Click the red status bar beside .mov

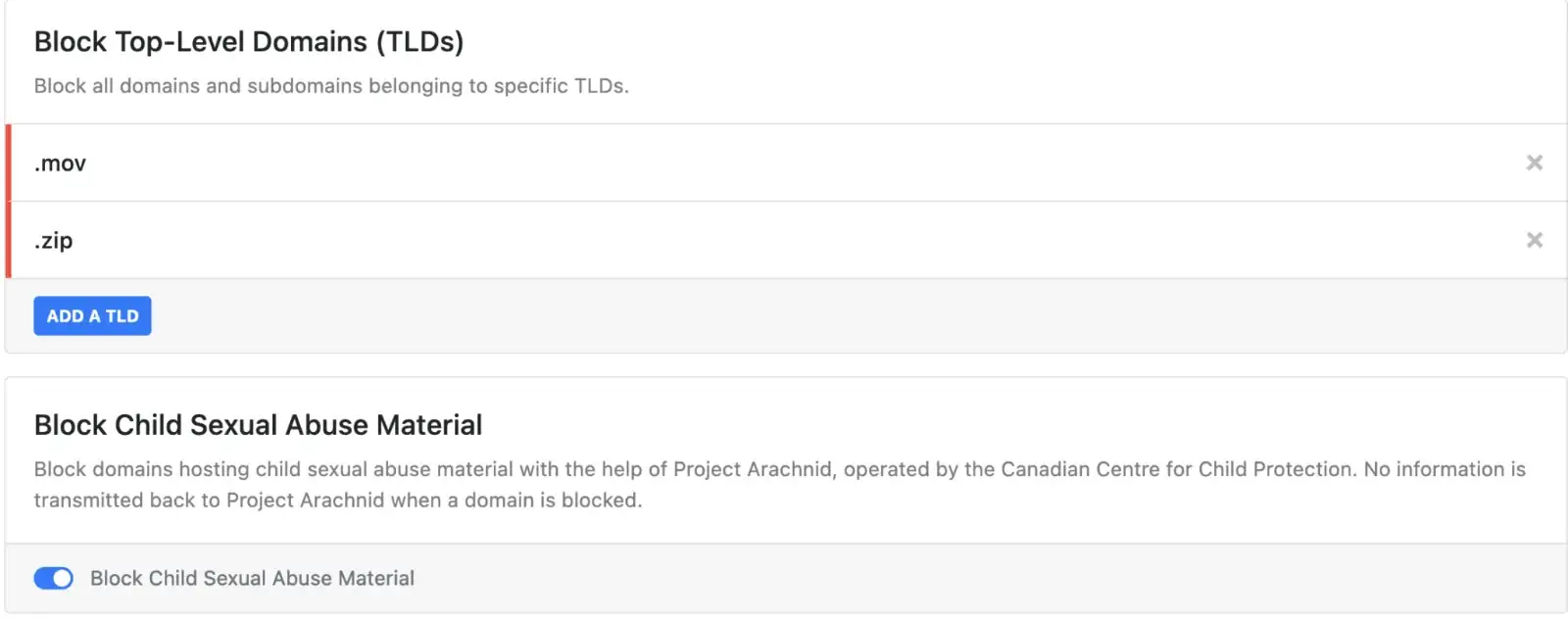tap(8, 163)
